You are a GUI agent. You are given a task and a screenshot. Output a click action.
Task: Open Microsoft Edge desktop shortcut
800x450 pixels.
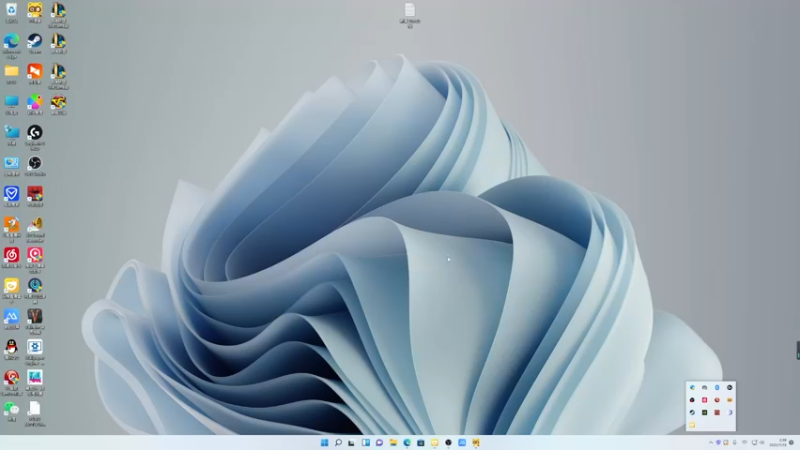[x=11, y=44]
